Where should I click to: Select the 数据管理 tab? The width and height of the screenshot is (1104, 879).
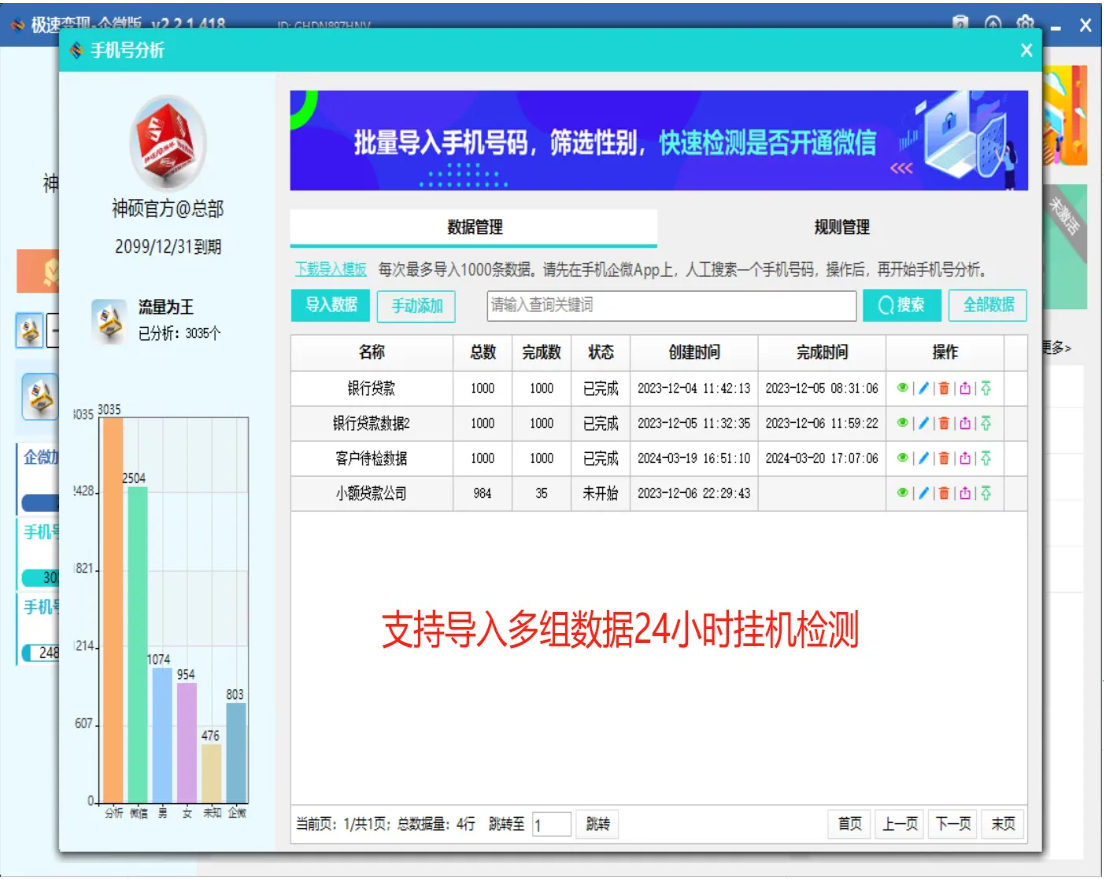click(x=475, y=227)
